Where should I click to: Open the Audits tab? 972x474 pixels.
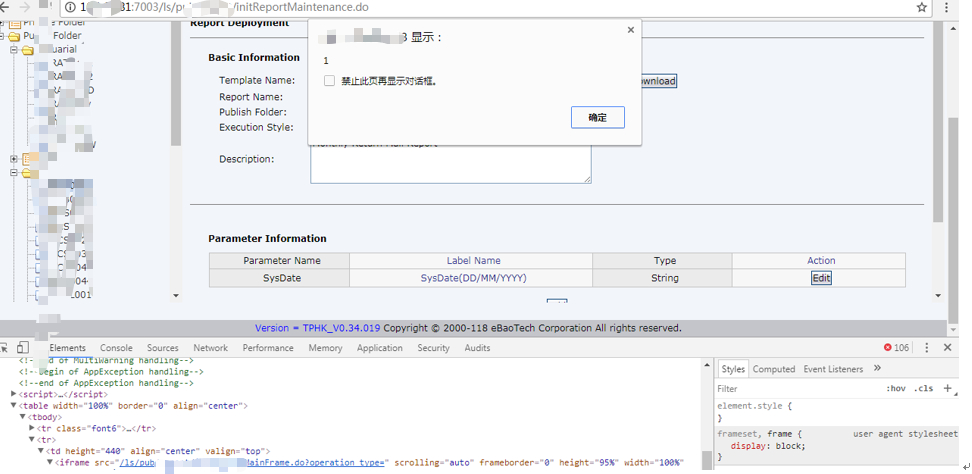[x=477, y=348]
